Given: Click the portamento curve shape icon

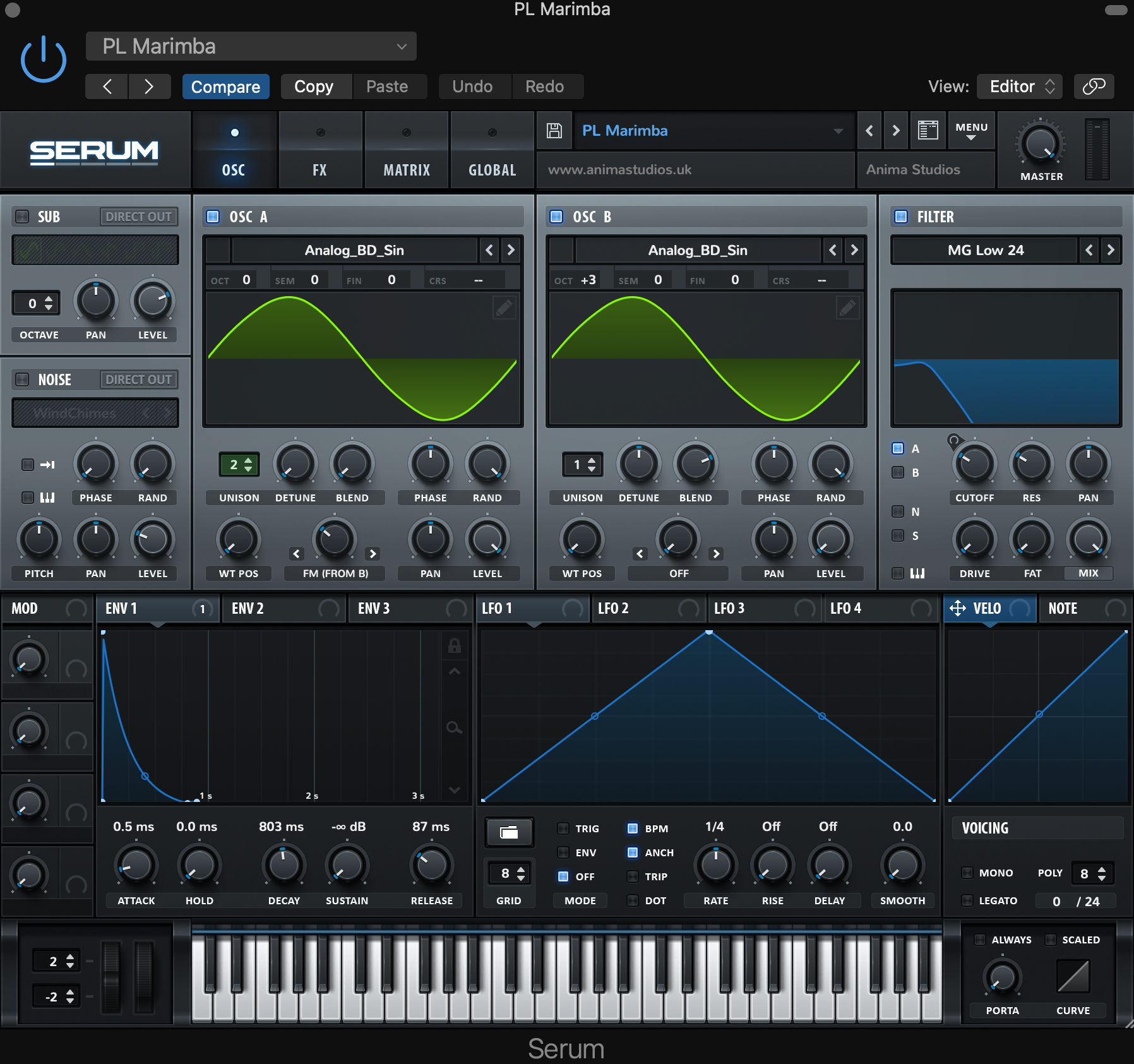Looking at the screenshot, I should click(x=1073, y=977).
